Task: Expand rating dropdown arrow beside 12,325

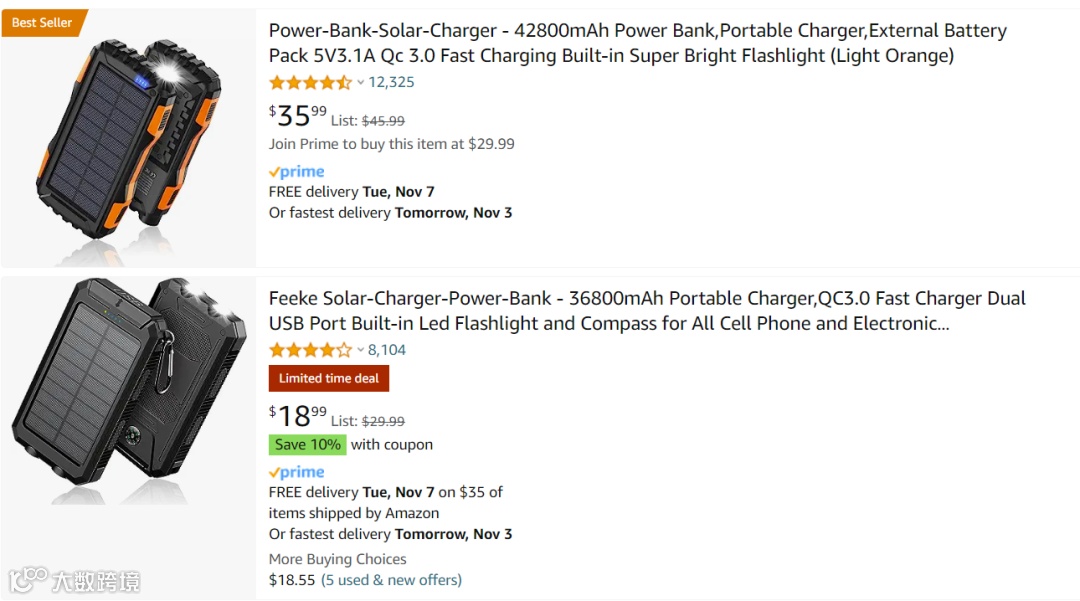Action: click(360, 83)
